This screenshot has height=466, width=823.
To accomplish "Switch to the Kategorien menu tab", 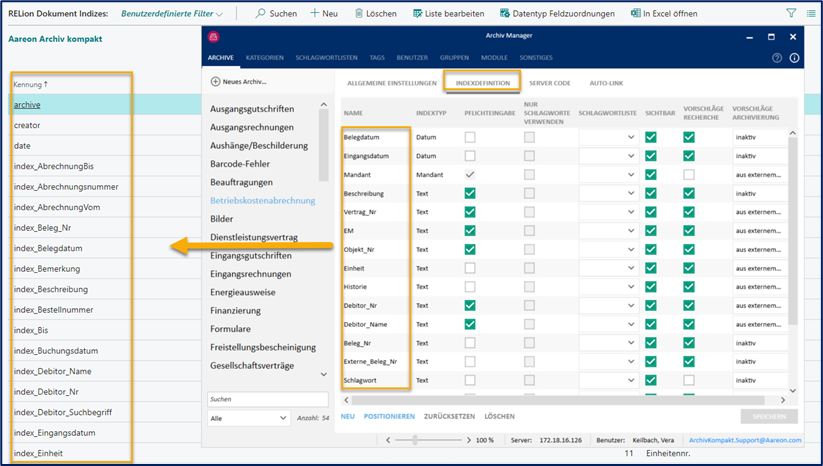I will click(x=264, y=58).
